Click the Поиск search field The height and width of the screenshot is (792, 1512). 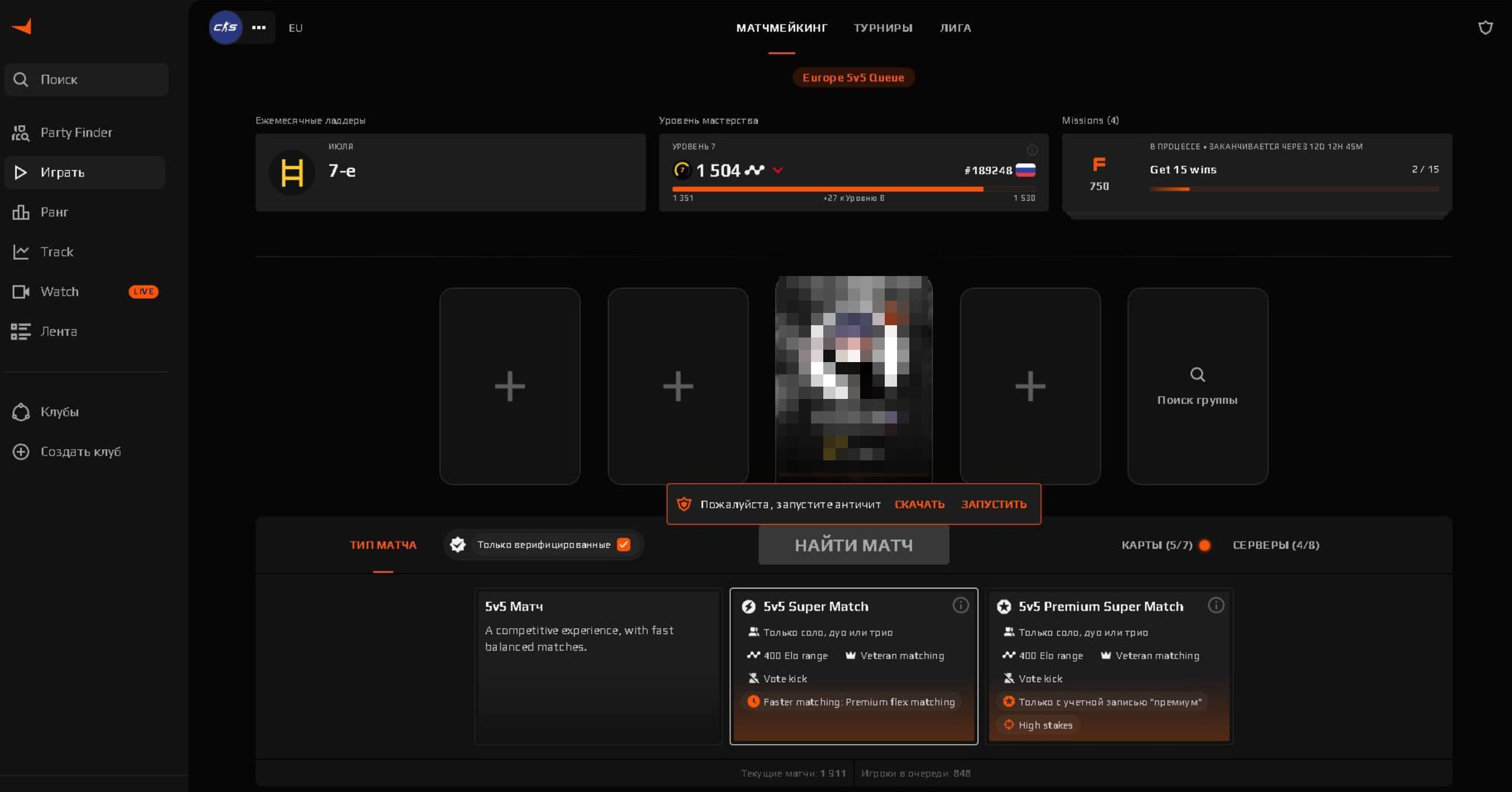coord(87,79)
